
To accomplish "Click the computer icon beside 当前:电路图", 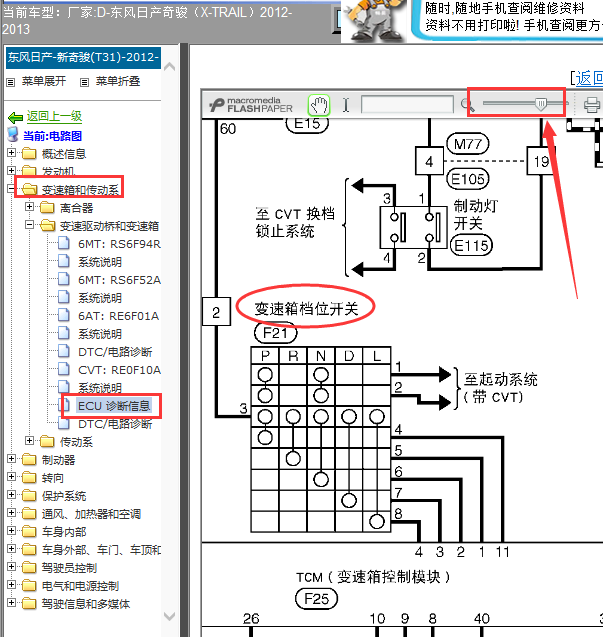I will (x=13, y=135).
